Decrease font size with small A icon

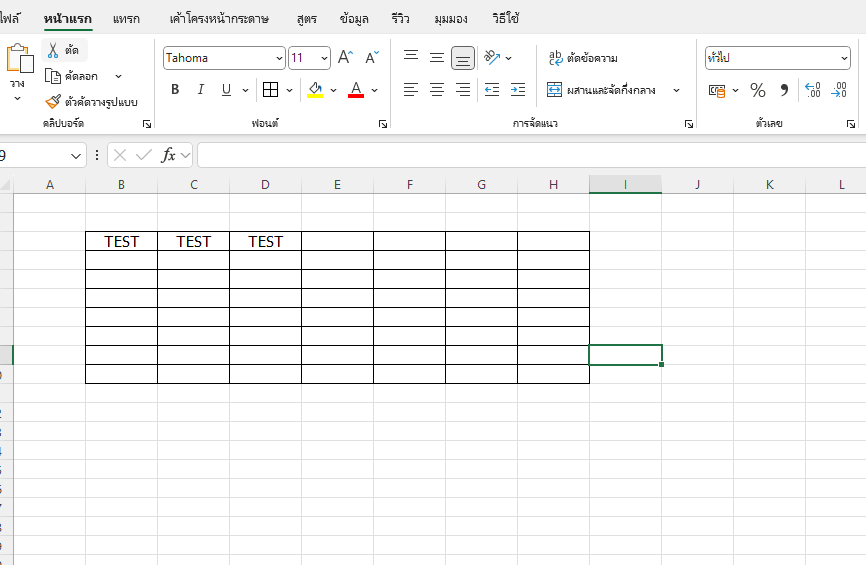click(x=372, y=57)
